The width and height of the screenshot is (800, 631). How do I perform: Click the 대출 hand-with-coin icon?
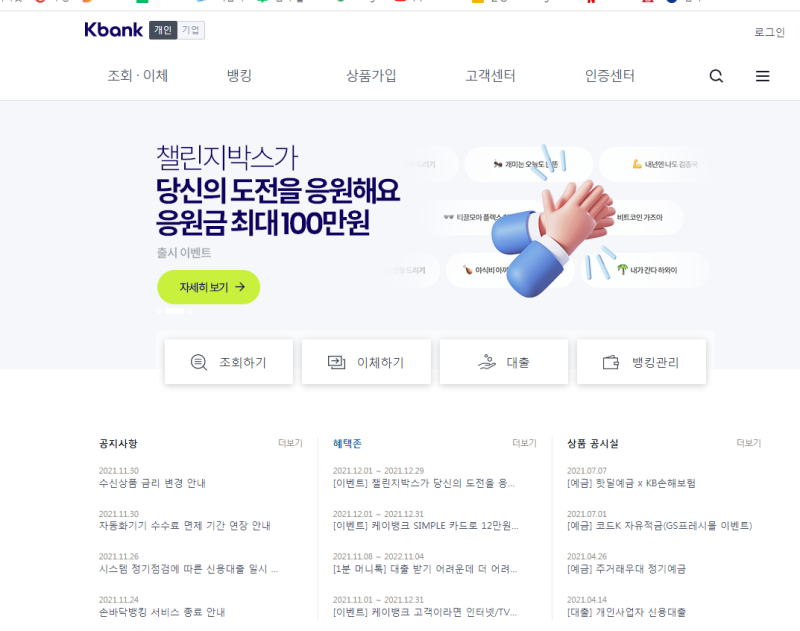point(487,362)
